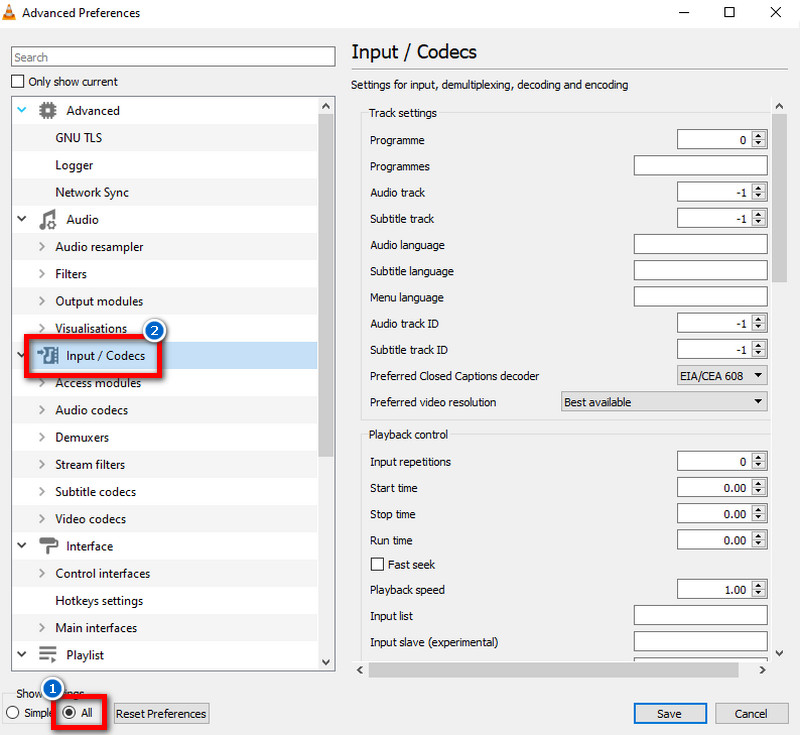
Task: Click the Audio language text field
Action: click(x=701, y=244)
